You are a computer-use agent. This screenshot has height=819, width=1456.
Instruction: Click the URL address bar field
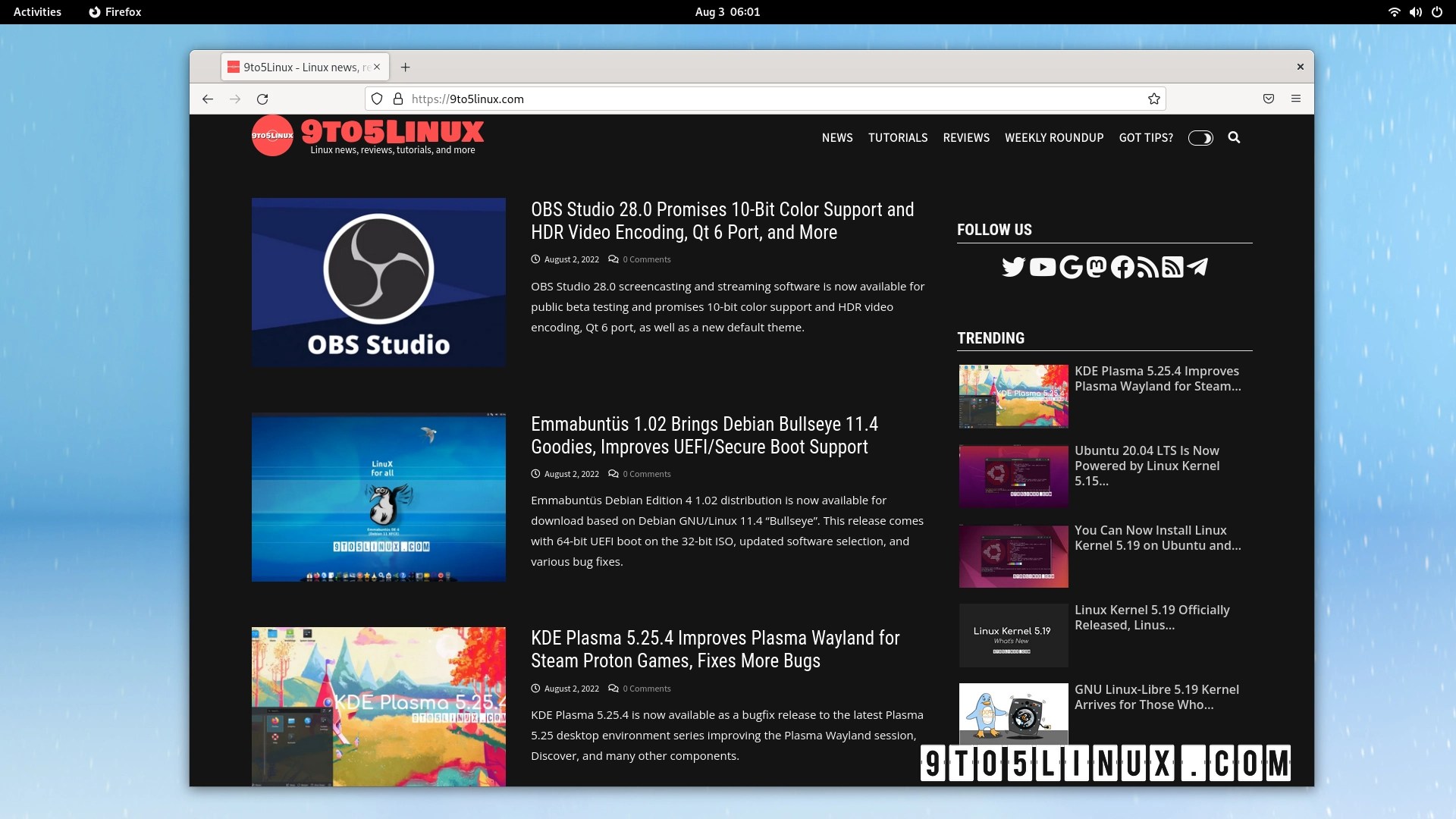click(x=758, y=99)
